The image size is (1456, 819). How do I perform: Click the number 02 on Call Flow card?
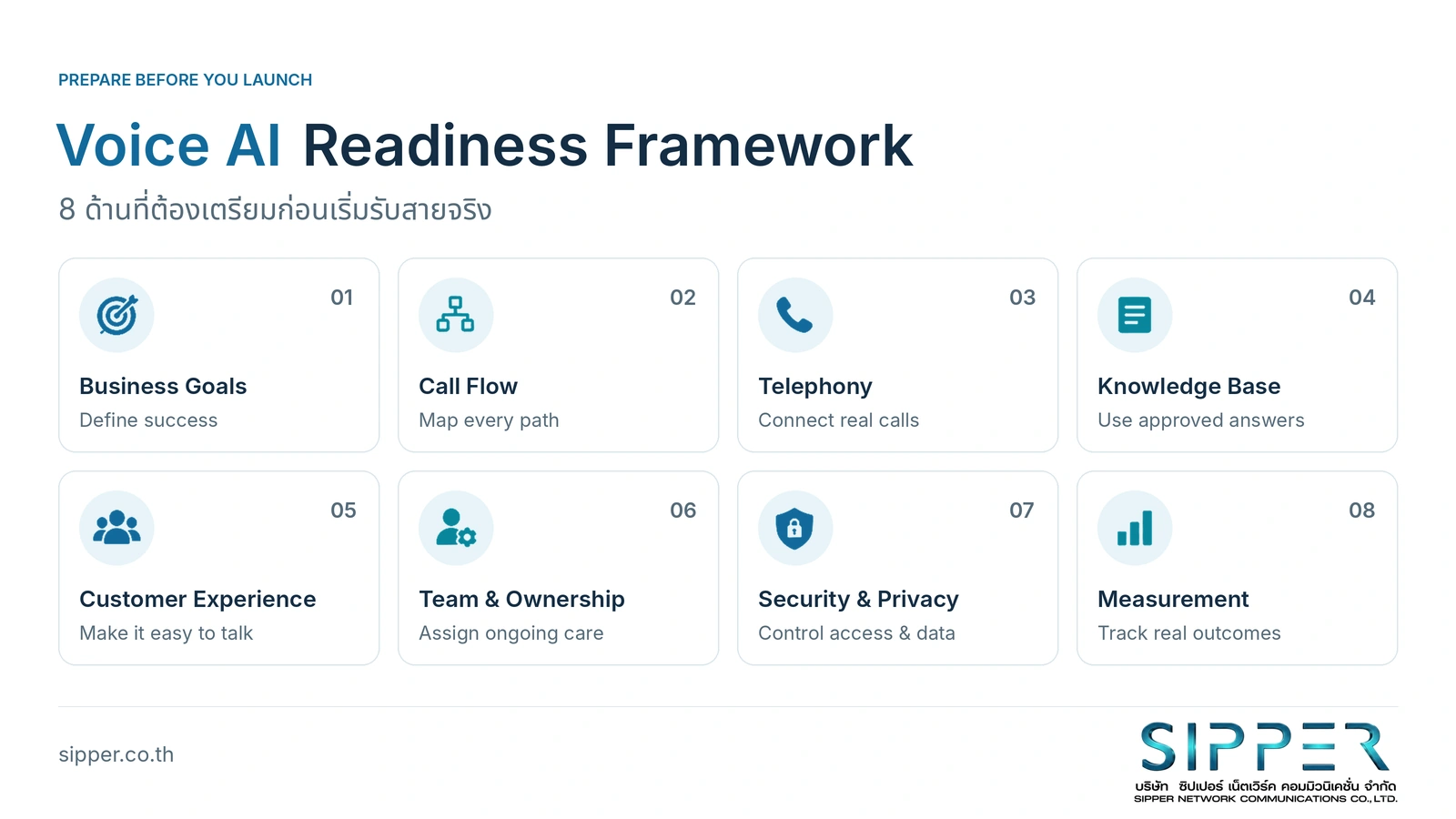(682, 298)
